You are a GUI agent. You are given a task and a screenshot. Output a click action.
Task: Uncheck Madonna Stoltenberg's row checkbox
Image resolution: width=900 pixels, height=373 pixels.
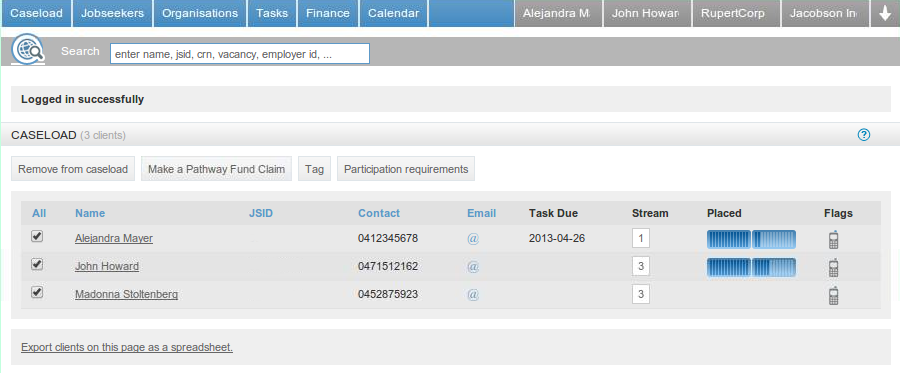tap(37, 292)
